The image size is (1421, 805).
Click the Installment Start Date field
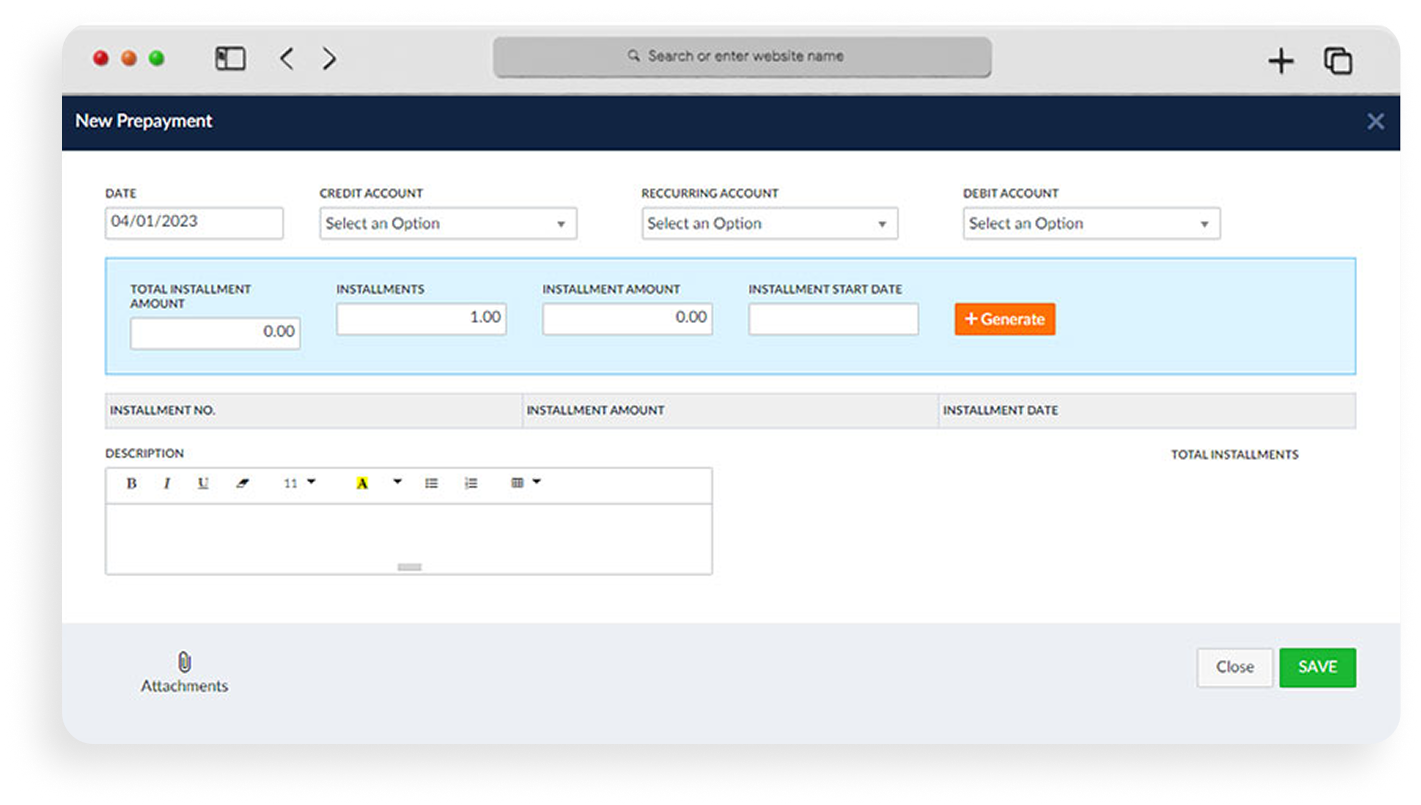tap(833, 320)
